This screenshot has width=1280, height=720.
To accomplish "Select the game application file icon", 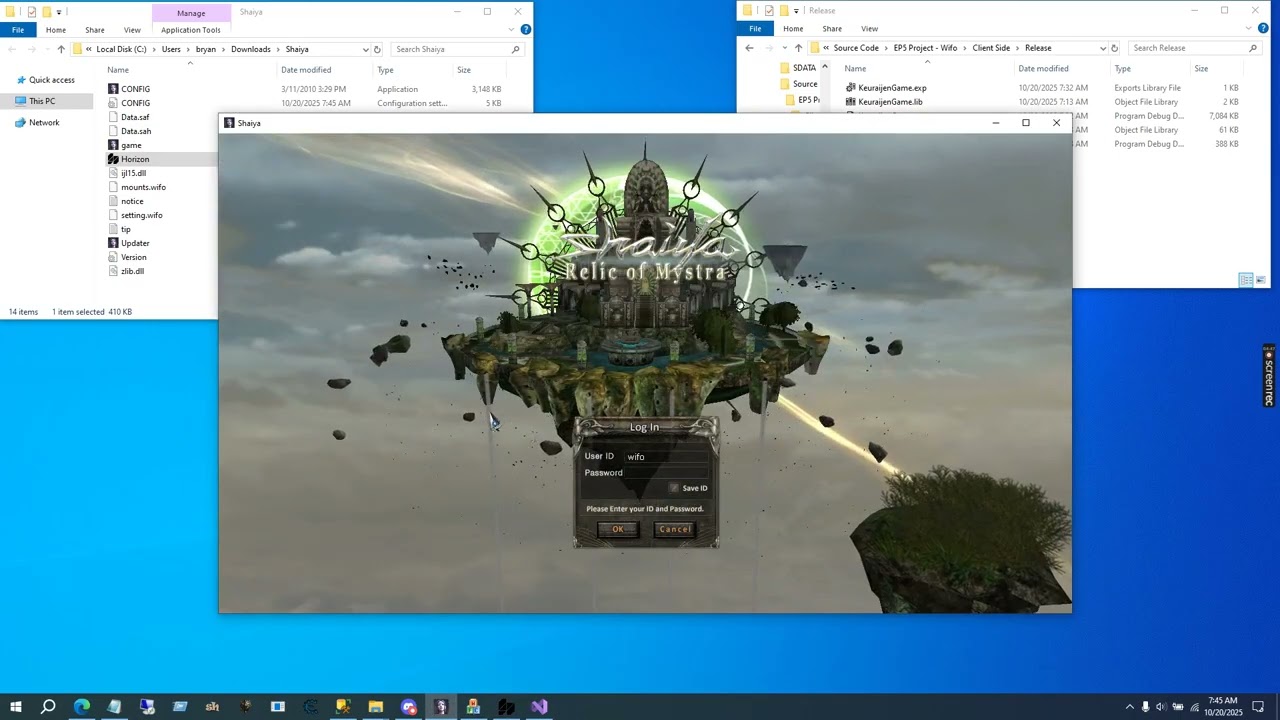I will tap(113, 145).
